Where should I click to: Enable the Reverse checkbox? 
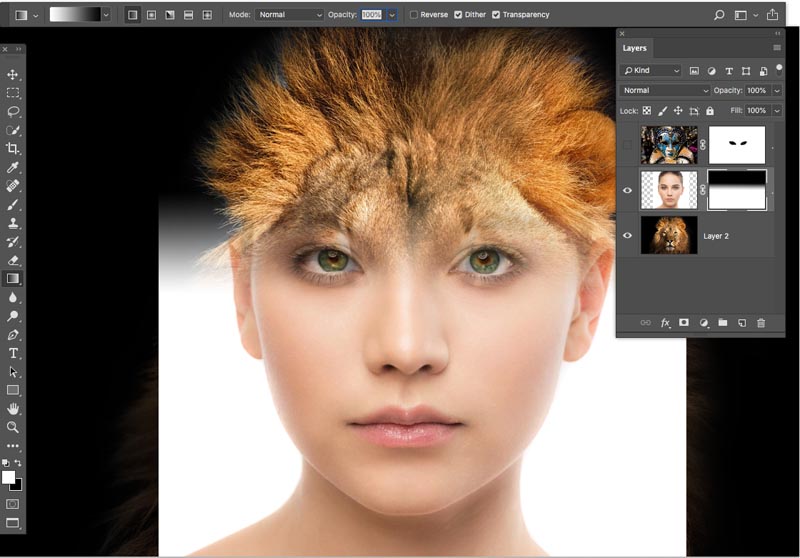click(x=414, y=15)
